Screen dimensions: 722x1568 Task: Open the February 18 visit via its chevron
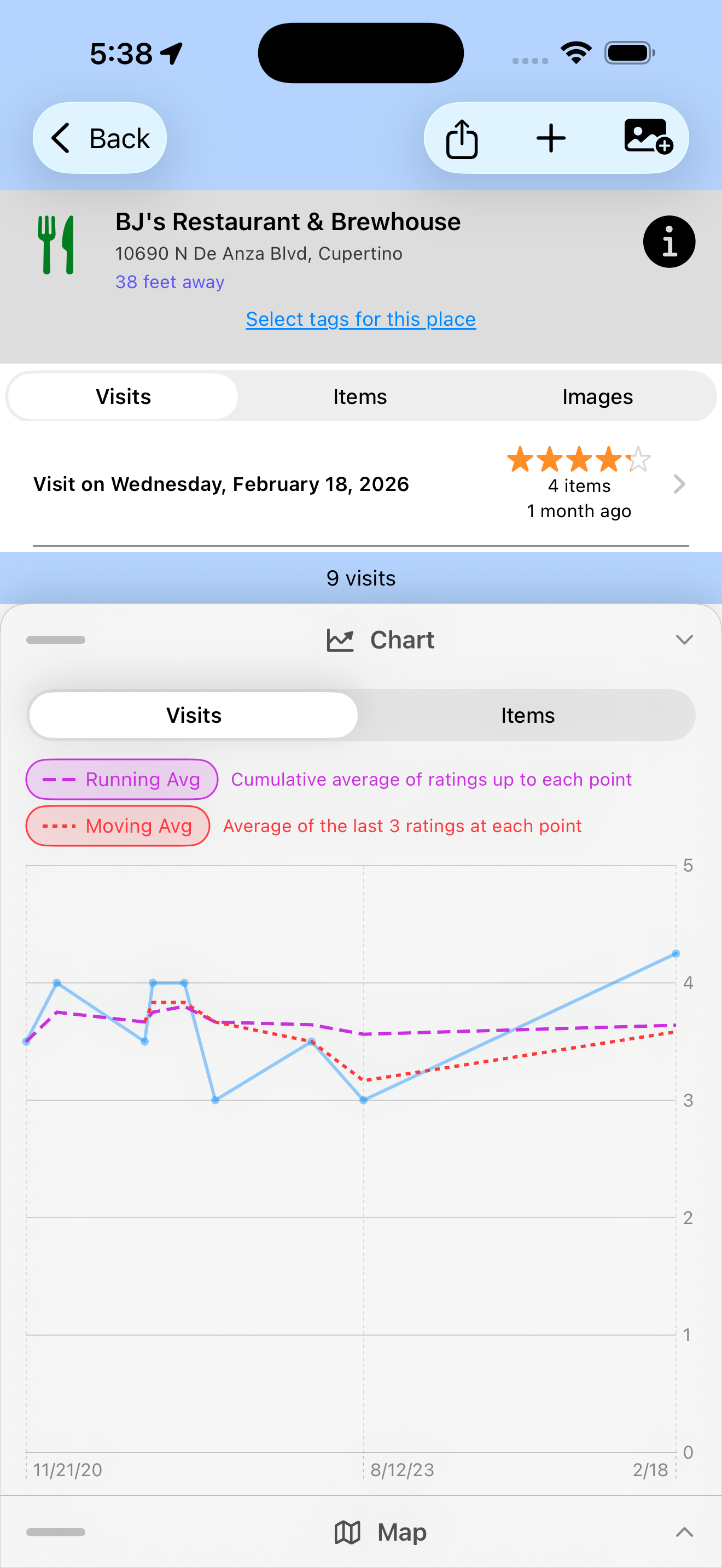pos(680,484)
